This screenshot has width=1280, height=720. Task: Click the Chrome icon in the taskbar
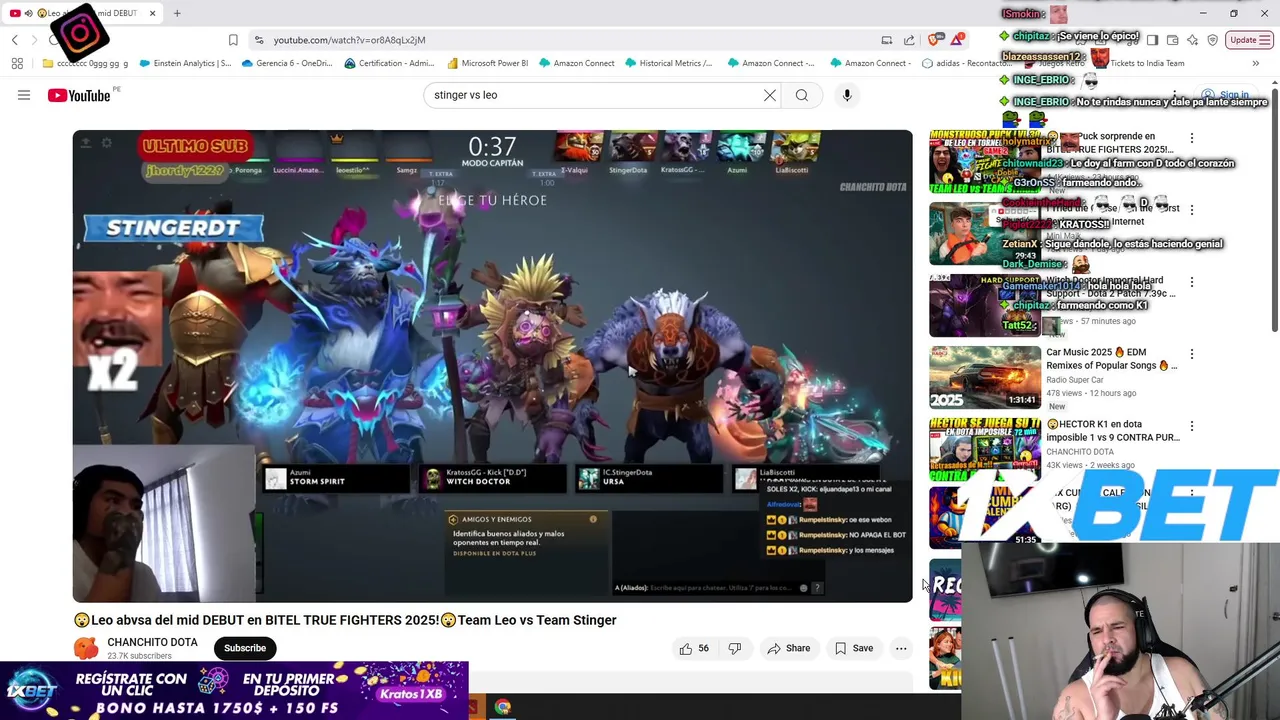[x=503, y=707]
